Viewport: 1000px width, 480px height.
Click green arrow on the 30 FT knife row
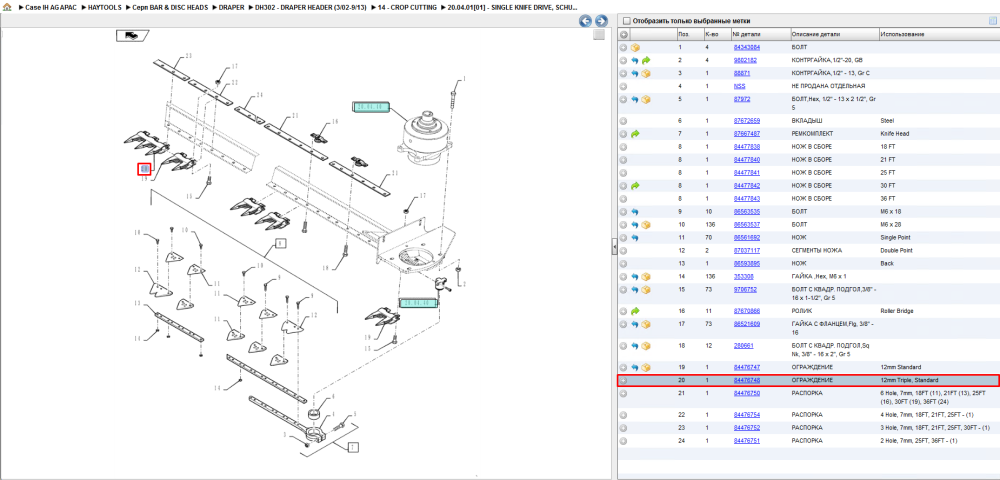(x=635, y=185)
